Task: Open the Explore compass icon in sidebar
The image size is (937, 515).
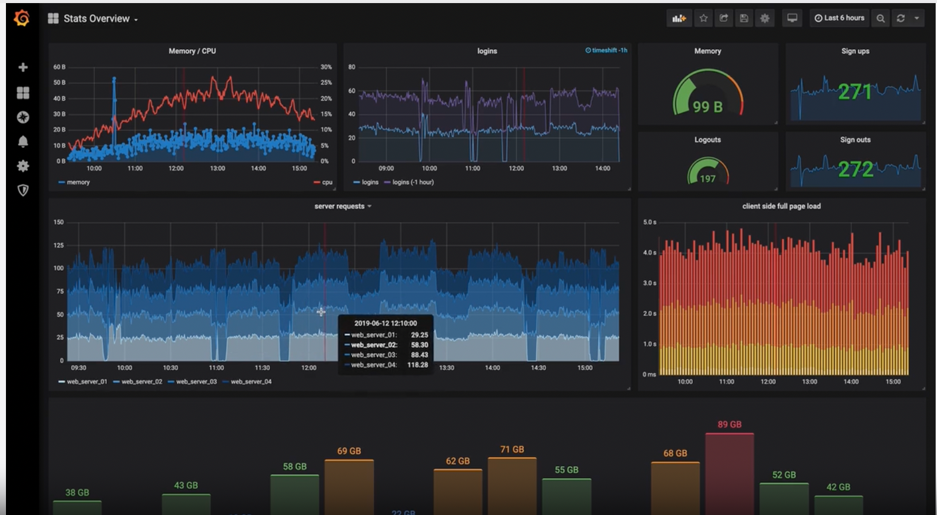Action: [x=23, y=117]
